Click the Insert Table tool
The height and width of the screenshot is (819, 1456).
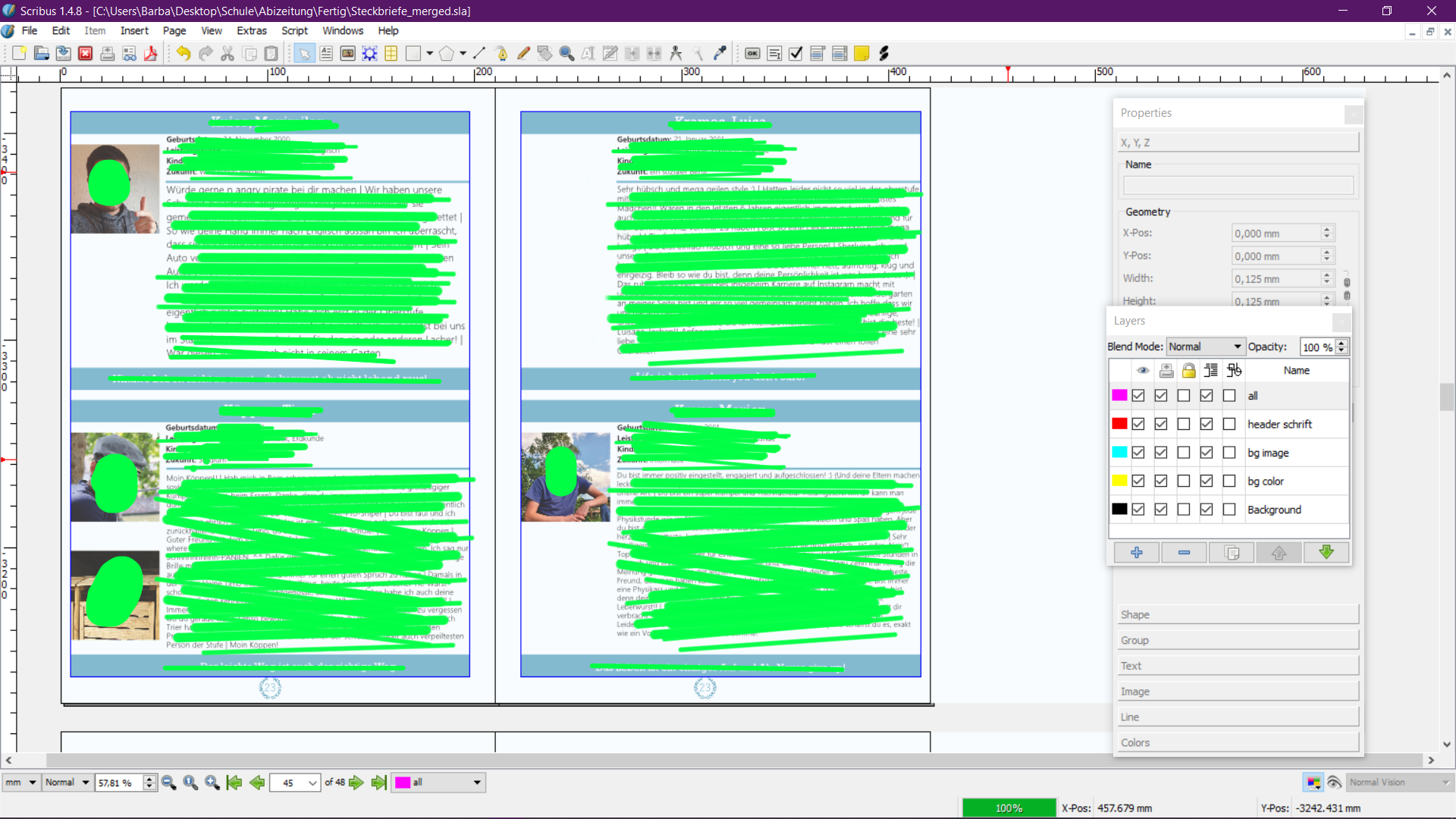point(391,53)
